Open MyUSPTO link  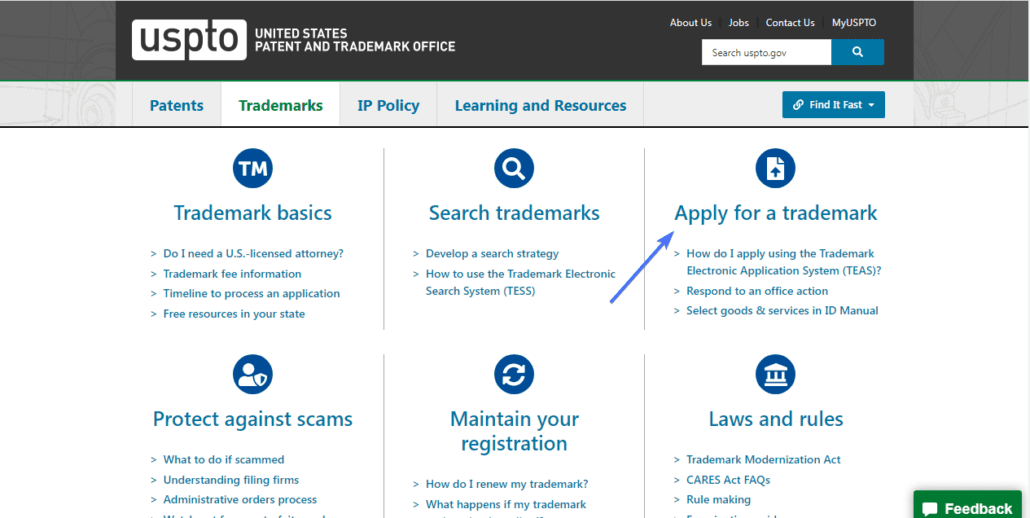click(x=854, y=22)
